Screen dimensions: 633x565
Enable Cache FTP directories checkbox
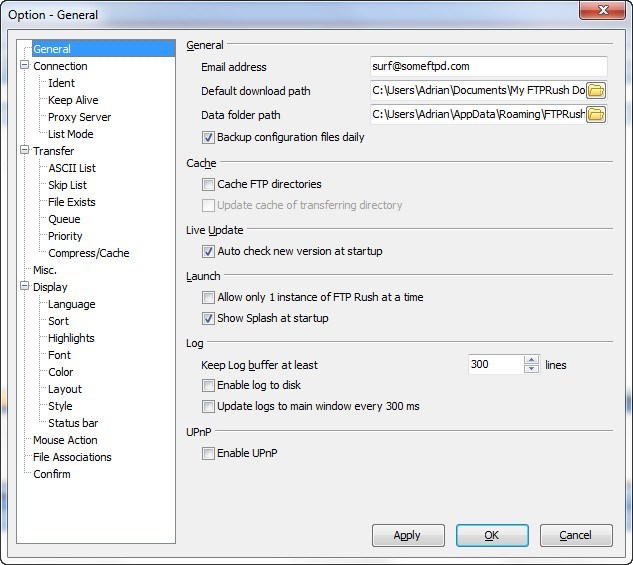click(x=209, y=185)
